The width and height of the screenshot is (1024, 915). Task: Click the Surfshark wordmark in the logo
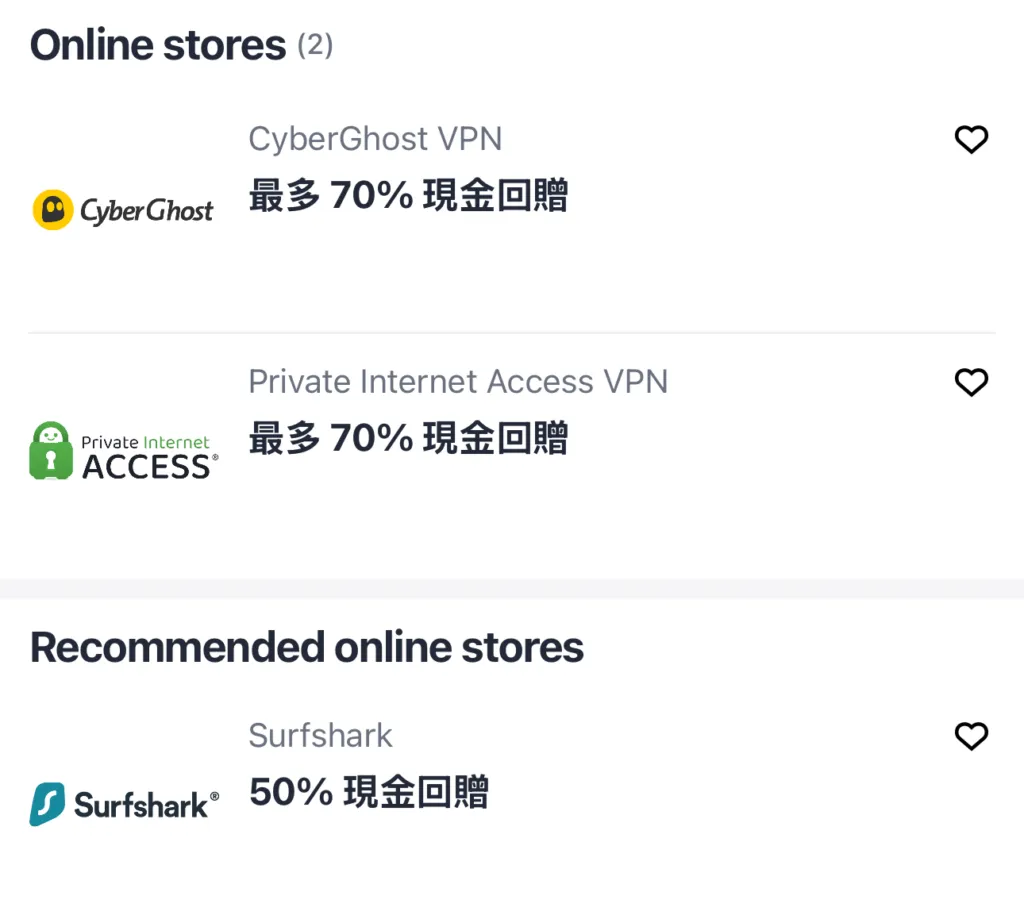[143, 805]
